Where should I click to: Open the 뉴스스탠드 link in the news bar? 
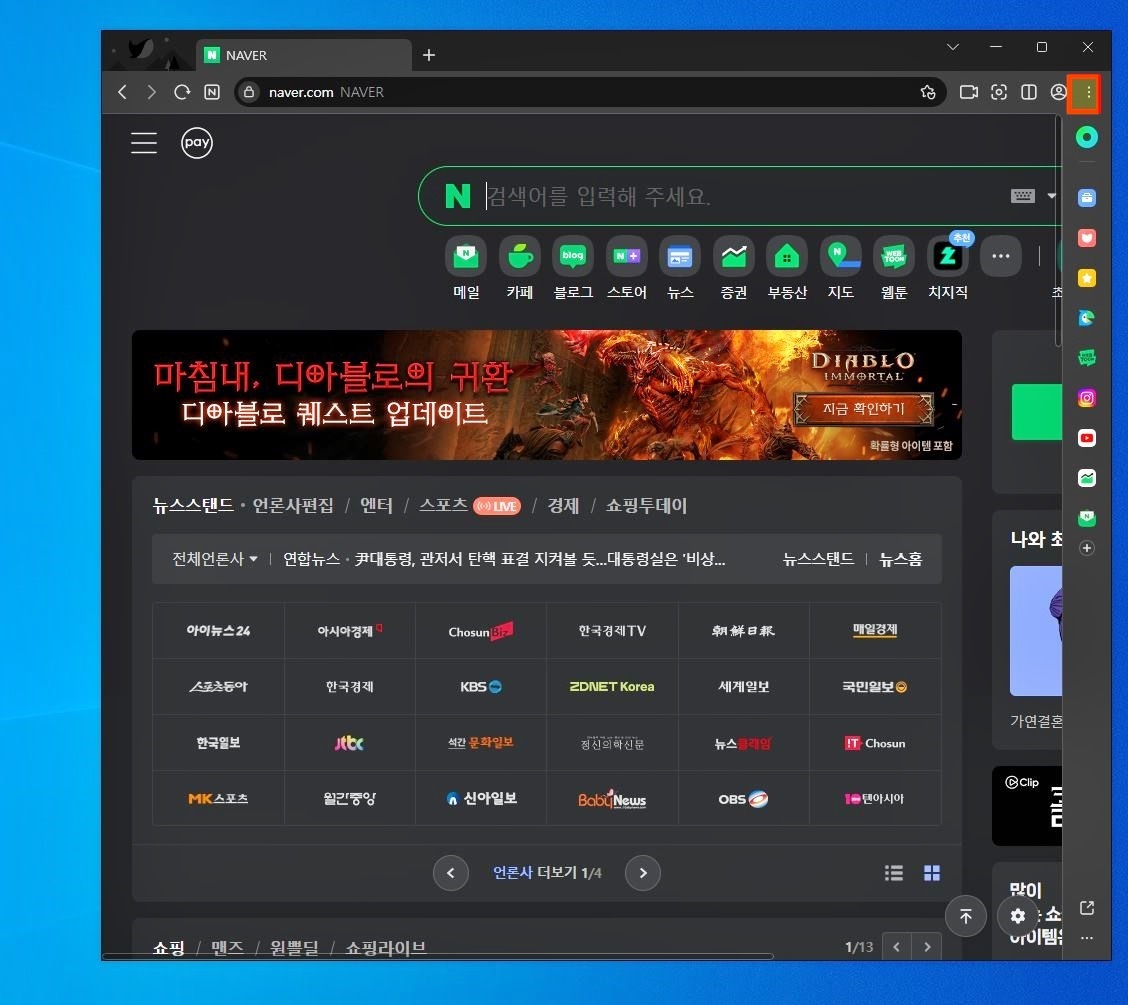(x=818, y=559)
